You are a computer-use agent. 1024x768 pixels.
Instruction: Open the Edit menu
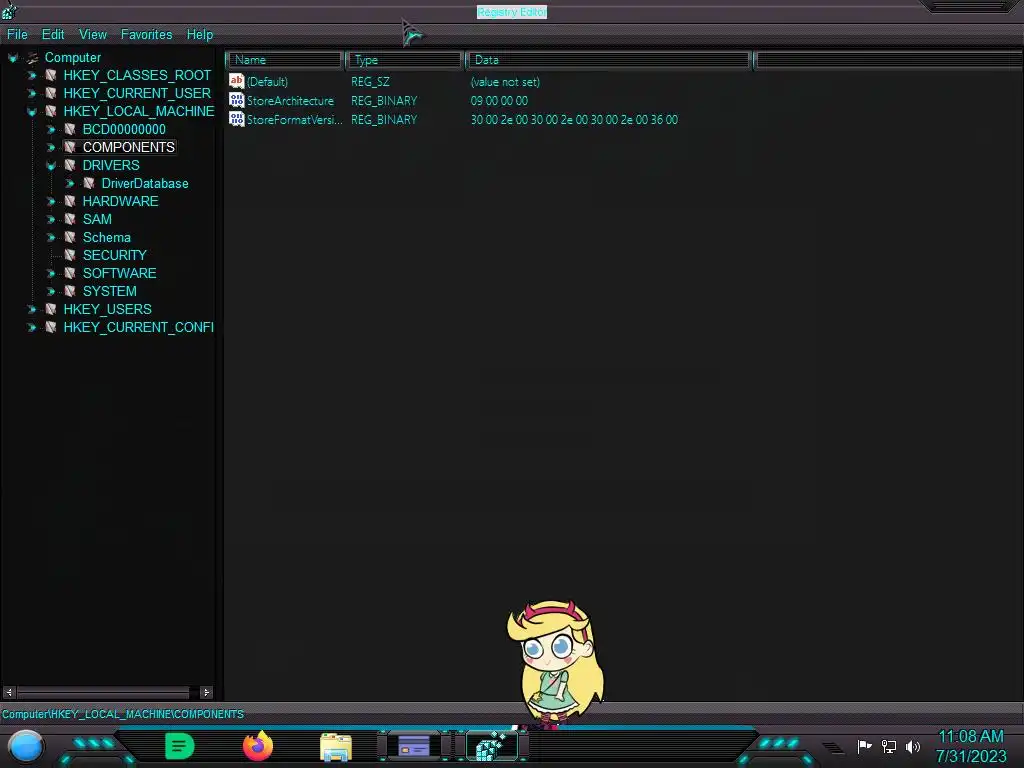coord(53,35)
